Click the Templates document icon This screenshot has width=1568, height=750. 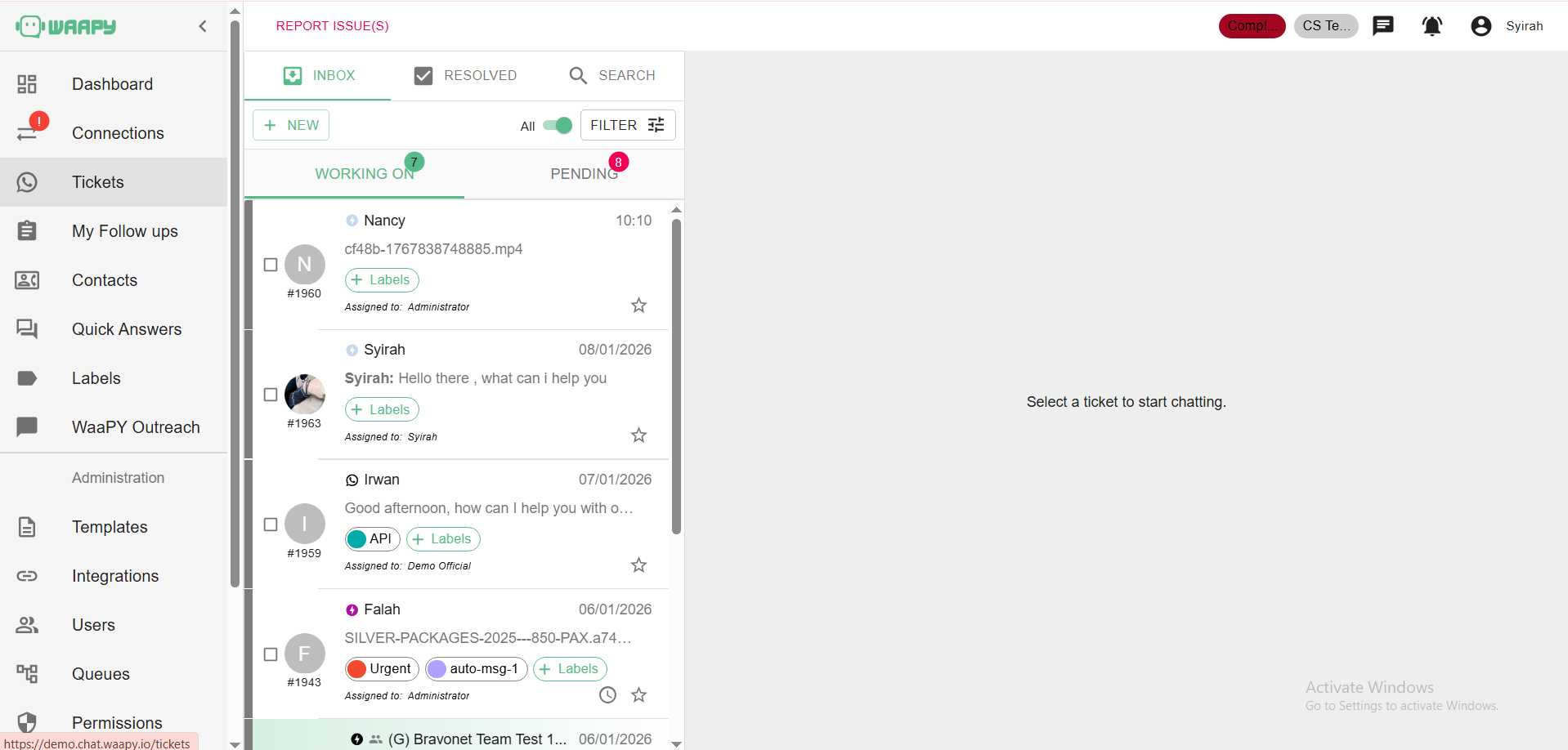27,527
